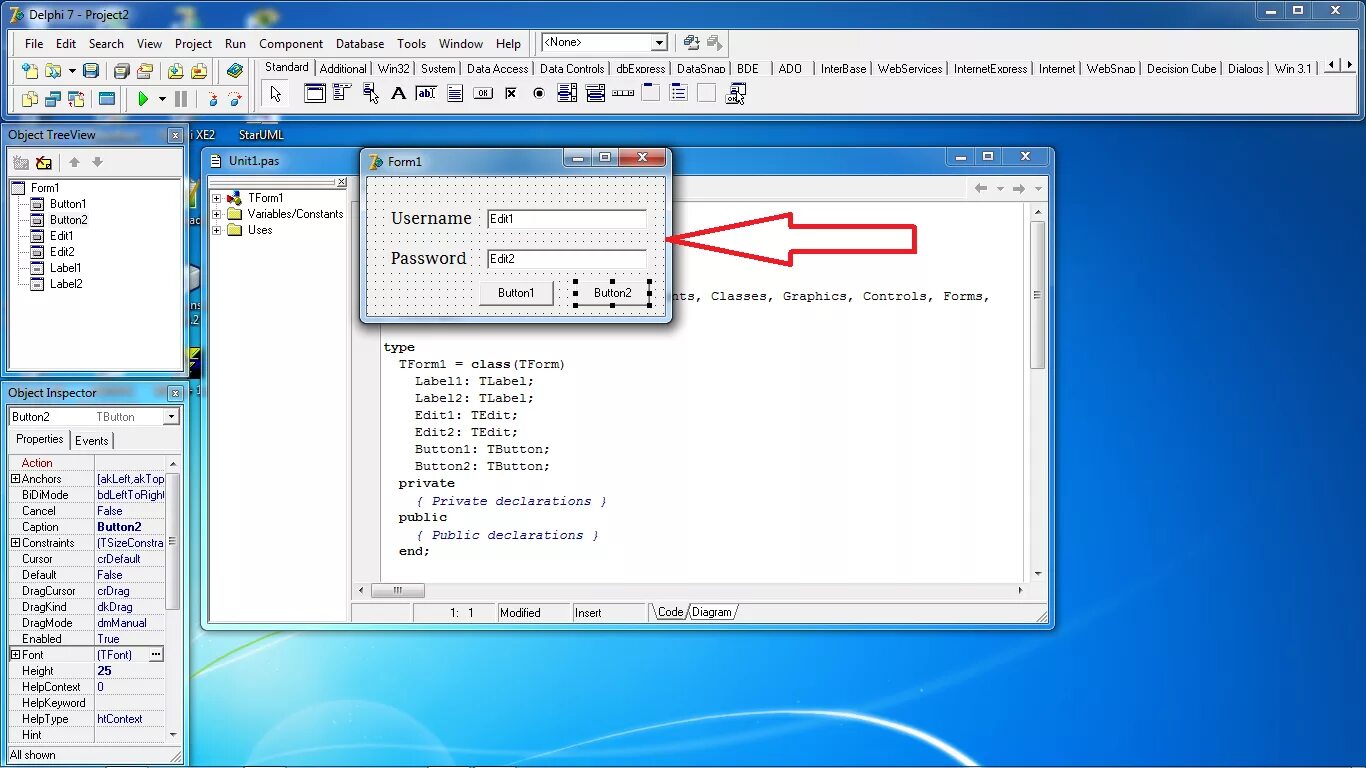Image resolution: width=1366 pixels, height=768 pixels.
Task: Expand the Font property
Action: [15, 655]
